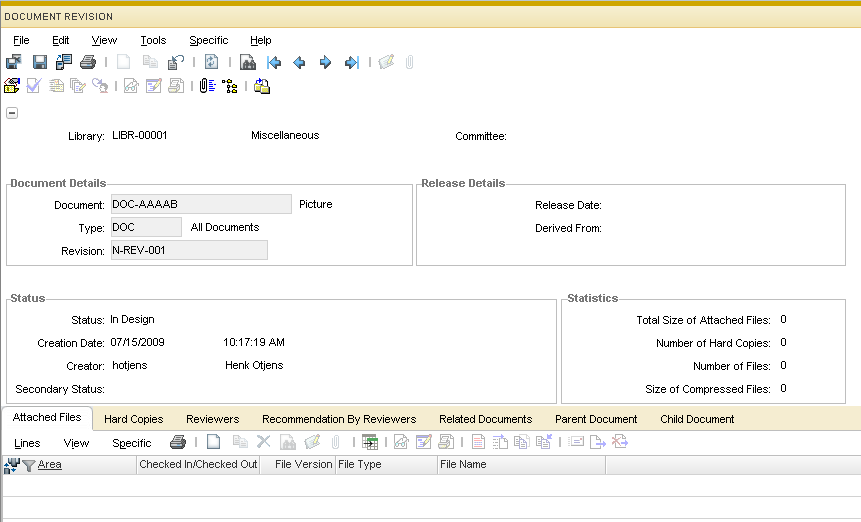The height and width of the screenshot is (522, 861).
Task: Collapse the header section with minus button
Action: coord(12,113)
